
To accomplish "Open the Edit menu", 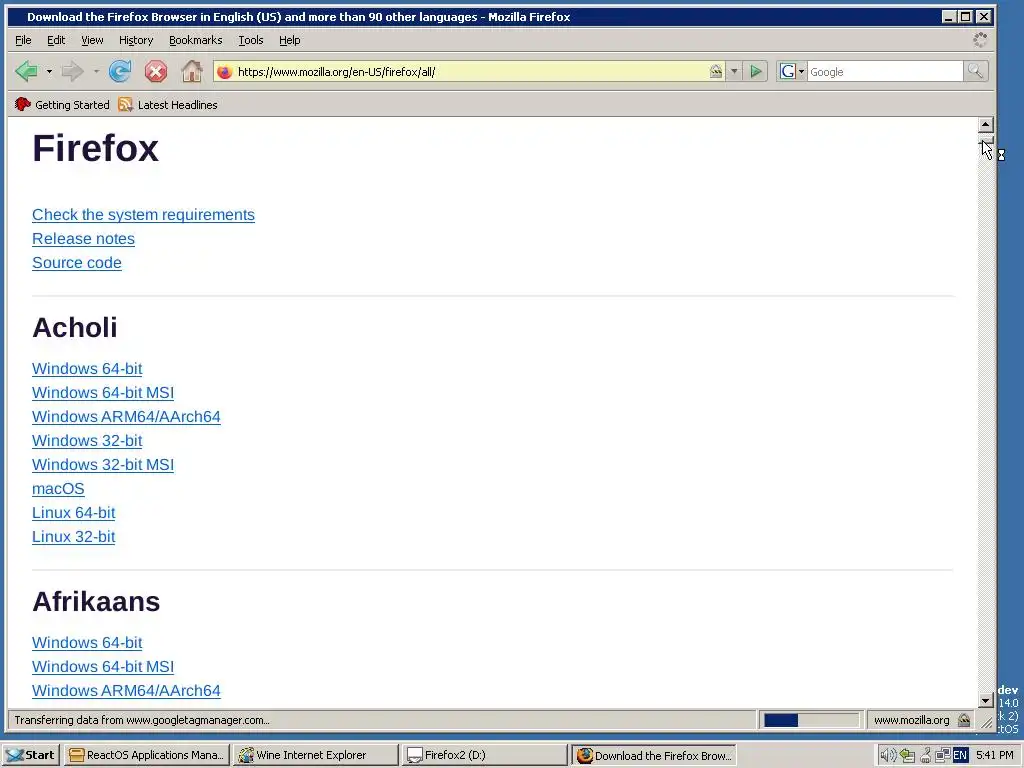I will pyautogui.click(x=56, y=40).
